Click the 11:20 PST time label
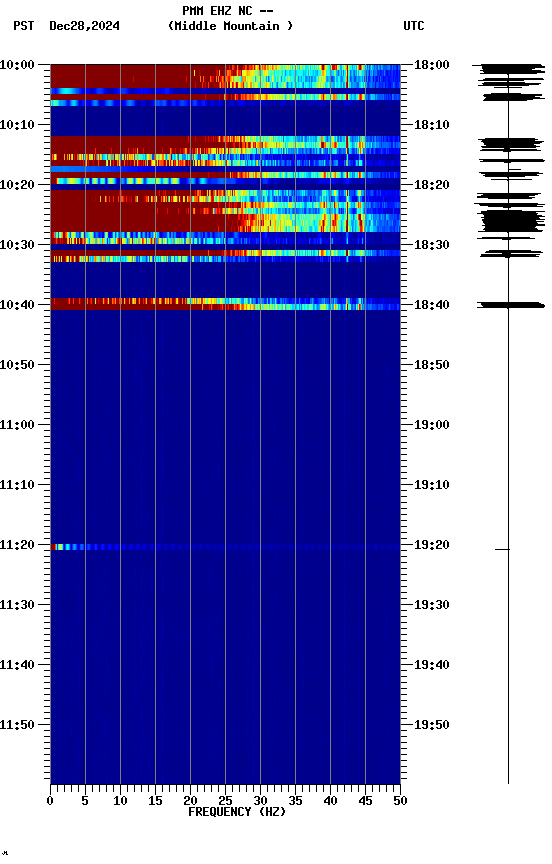This screenshot has height=864, width=552. [17, 546]
